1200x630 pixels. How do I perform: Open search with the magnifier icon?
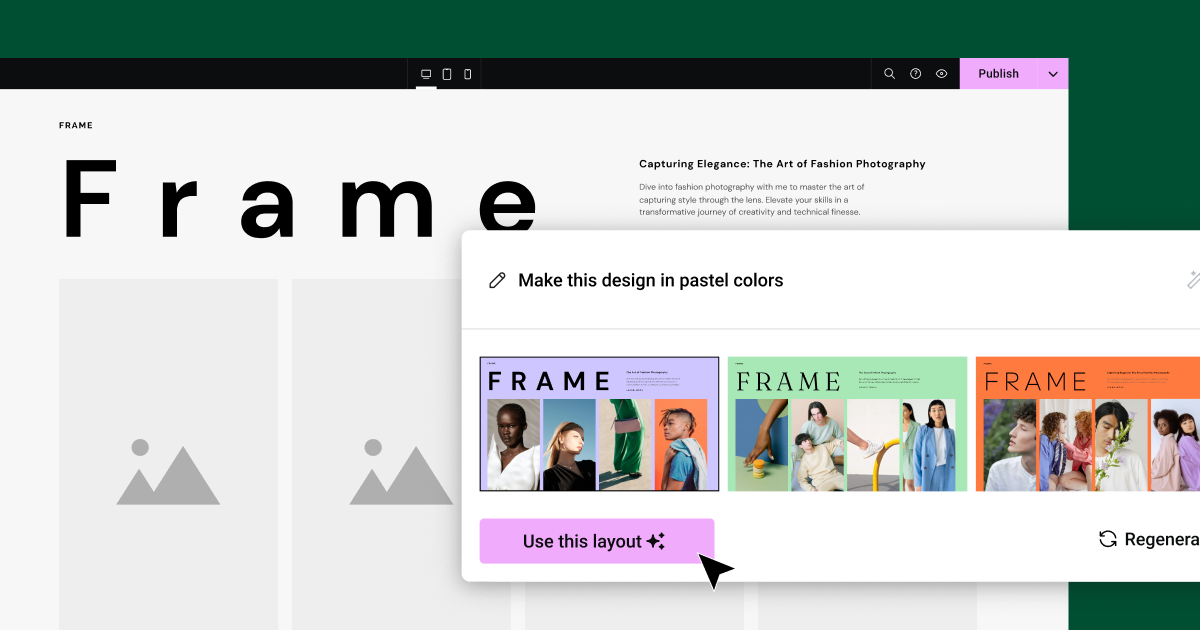click(x=889, y=73)
